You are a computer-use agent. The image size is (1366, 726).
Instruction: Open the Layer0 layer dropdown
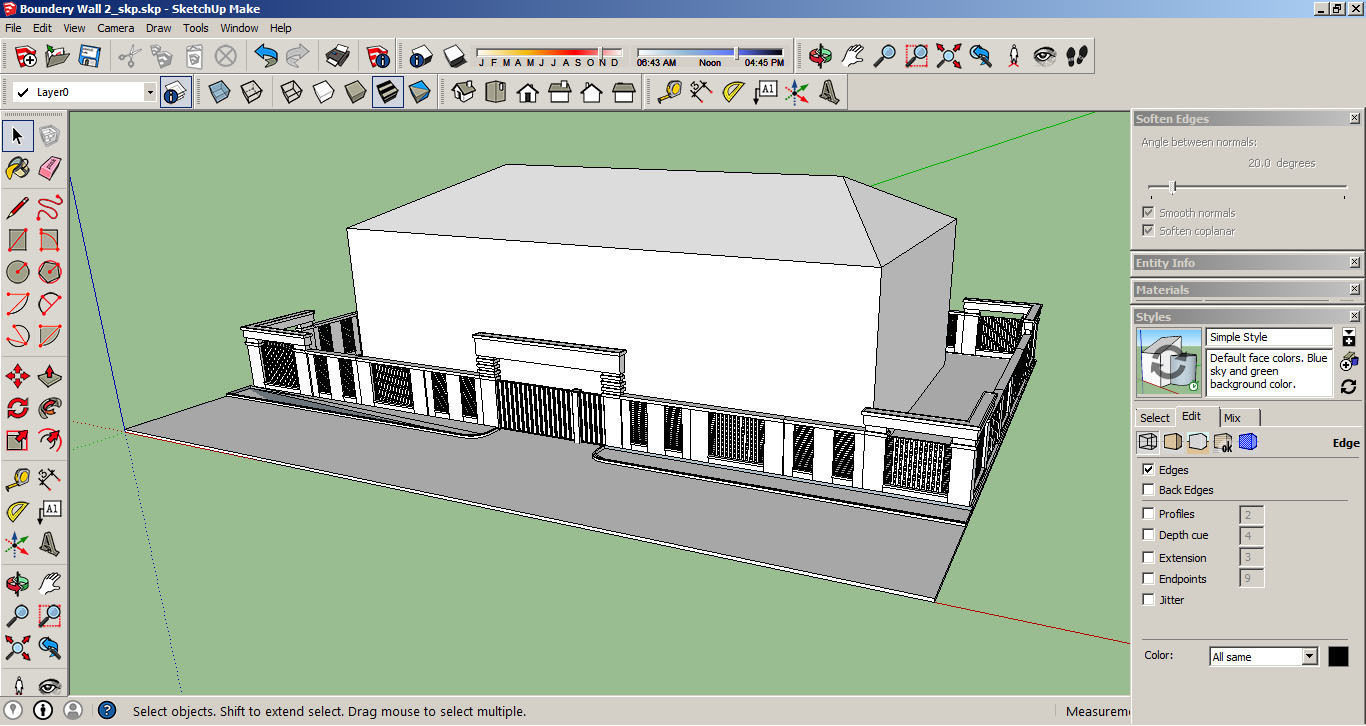(150, 92)
